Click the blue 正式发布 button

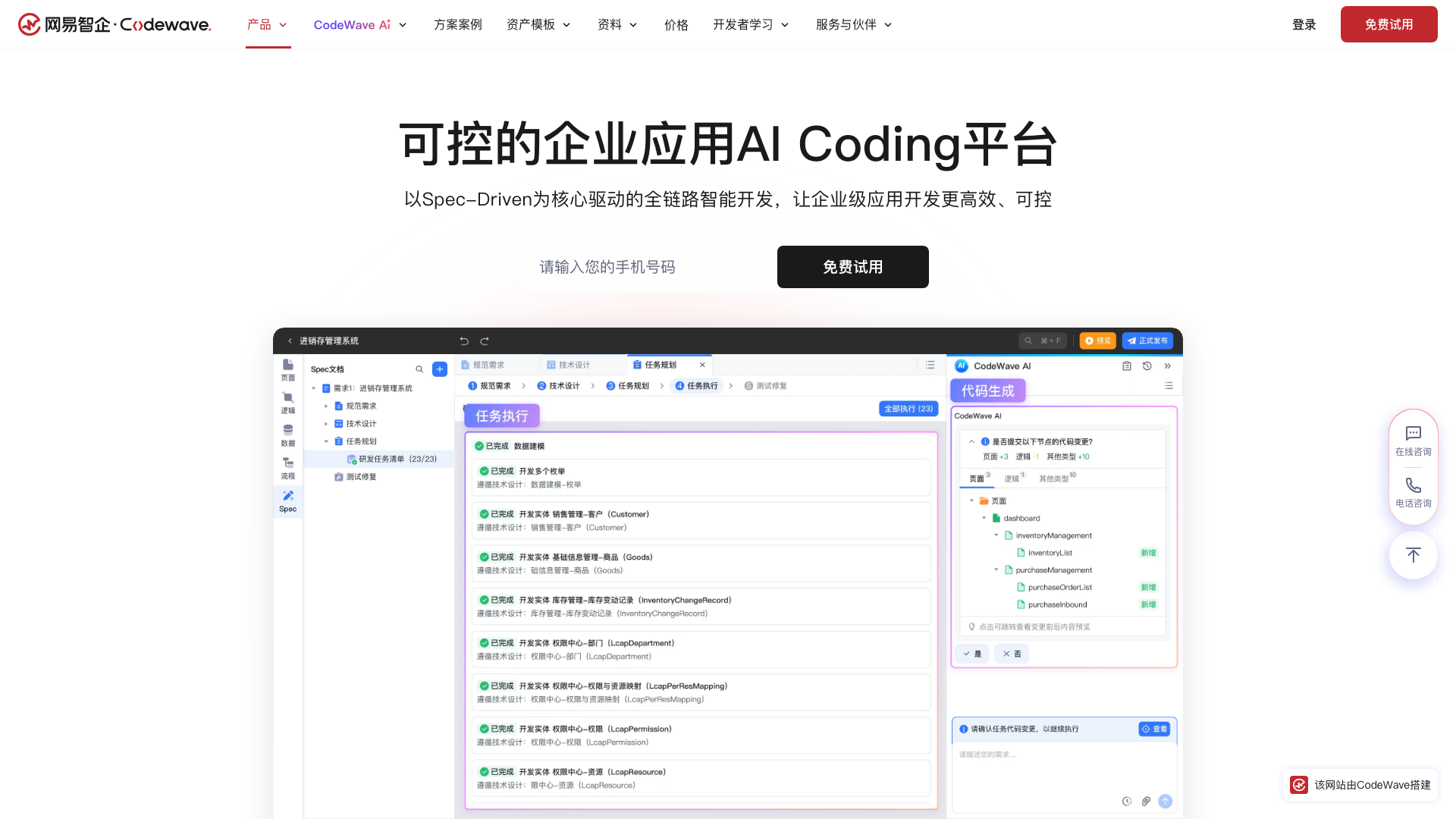(1147, 341)
